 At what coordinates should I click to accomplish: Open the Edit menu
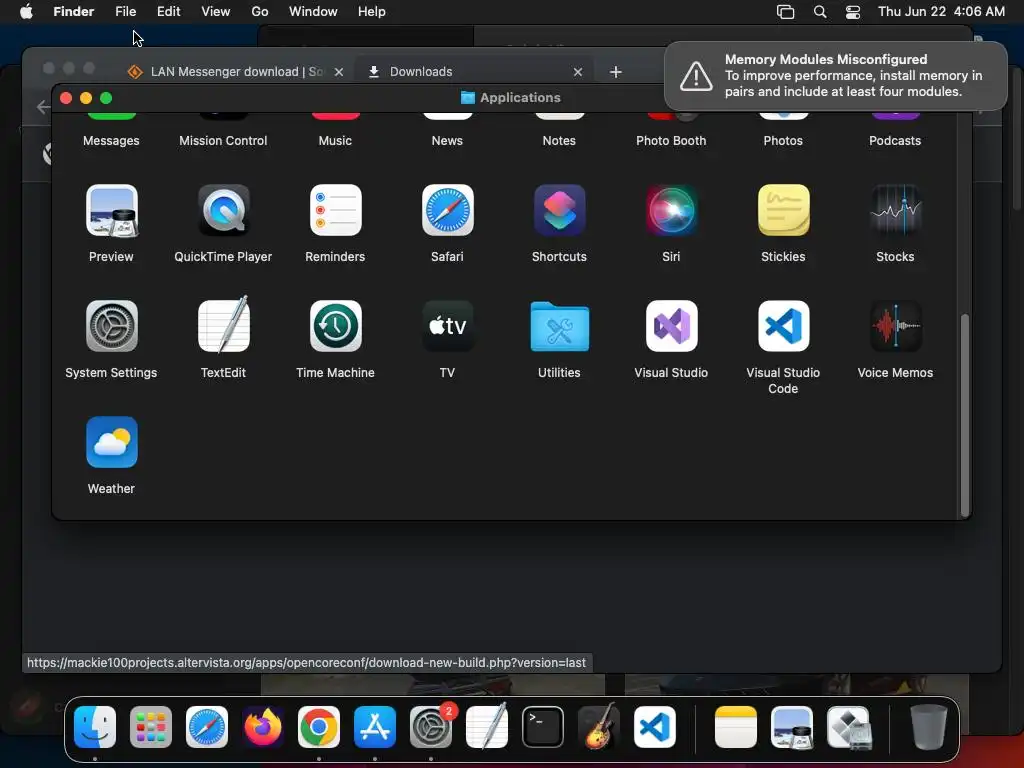click(168, 12)
